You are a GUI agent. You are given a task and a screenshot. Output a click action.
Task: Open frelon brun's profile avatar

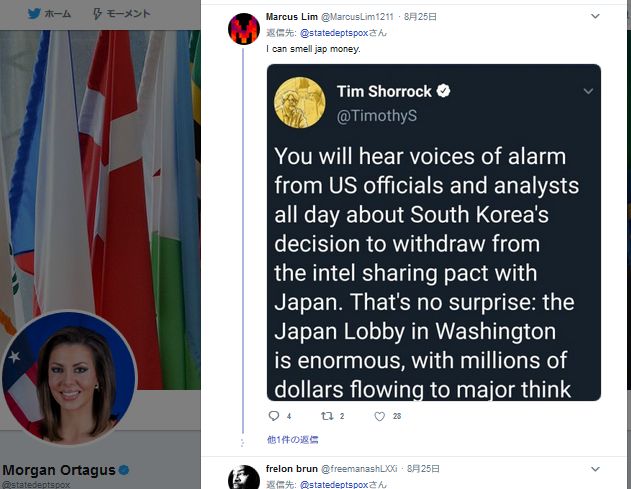click(244, 477)
